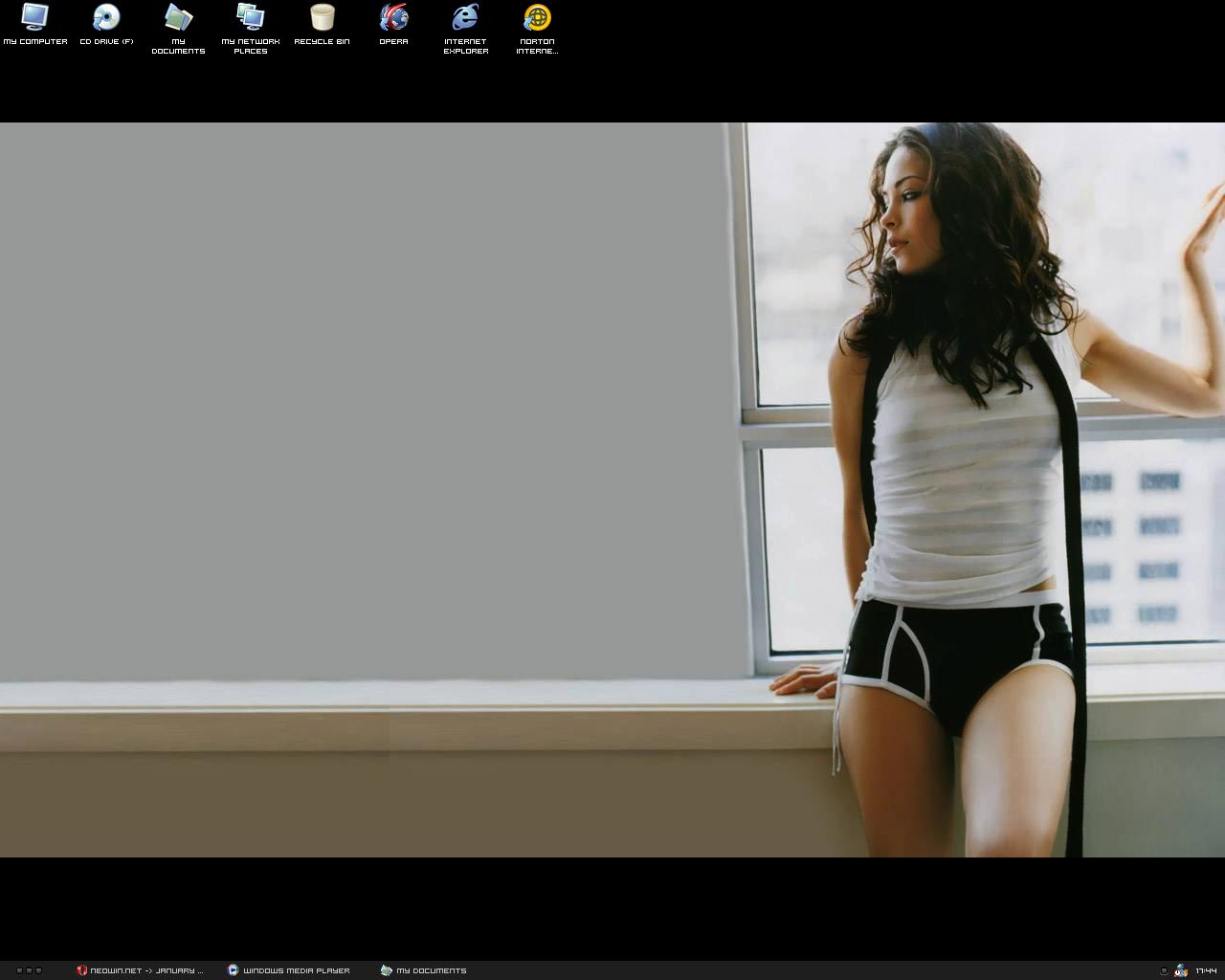Open the CD Drive (F) icon
Viewport: 1225px width, 980px height.
106,17
